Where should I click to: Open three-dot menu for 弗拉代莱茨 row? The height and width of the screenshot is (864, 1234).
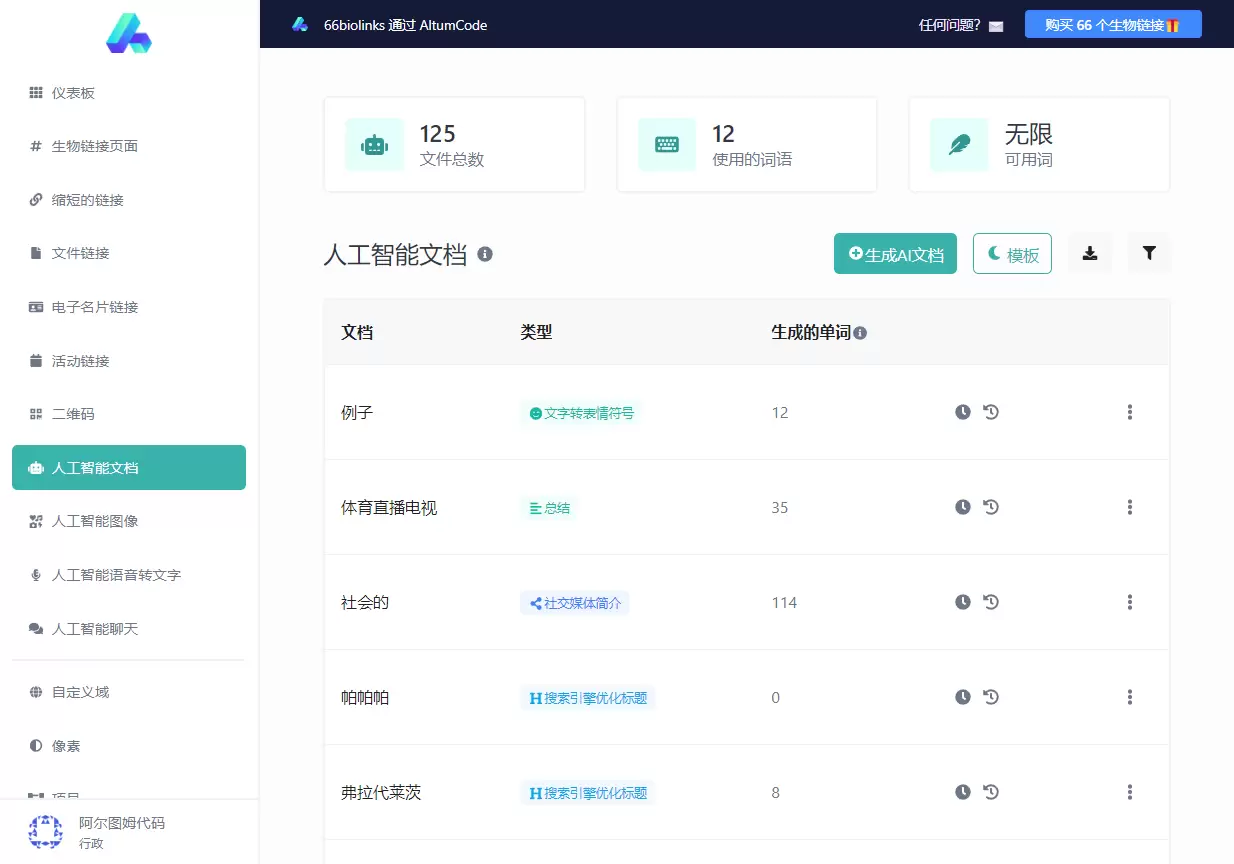tap(1130, 792)
